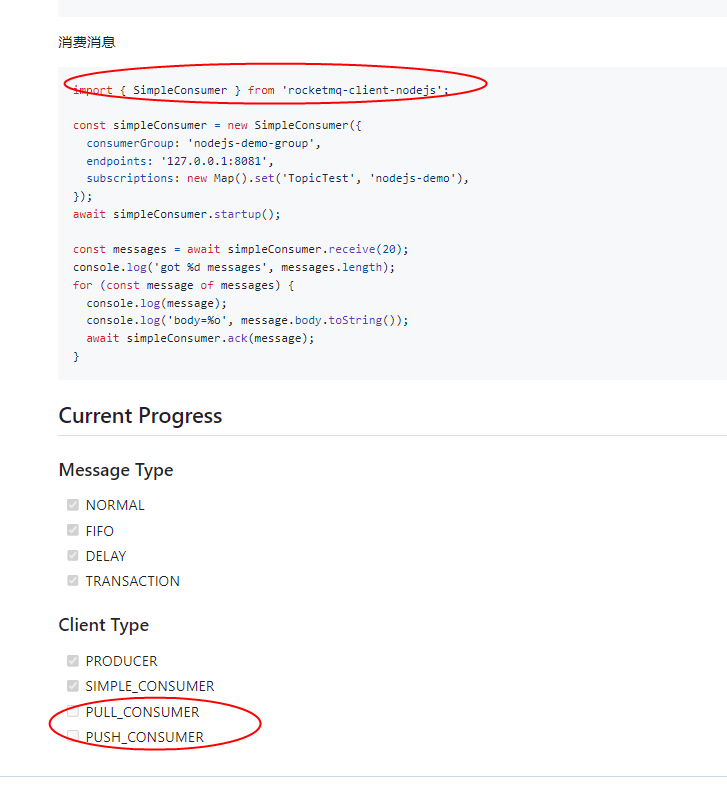Screen dimensions: 727x794
Task: Click the Client Type heading
Action: 104,625
